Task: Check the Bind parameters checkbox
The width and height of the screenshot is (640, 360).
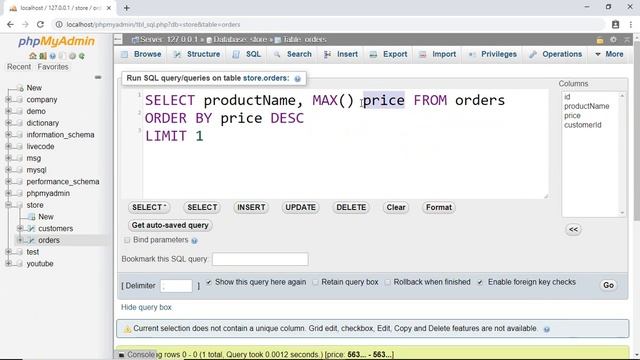Action: (127, 240)
